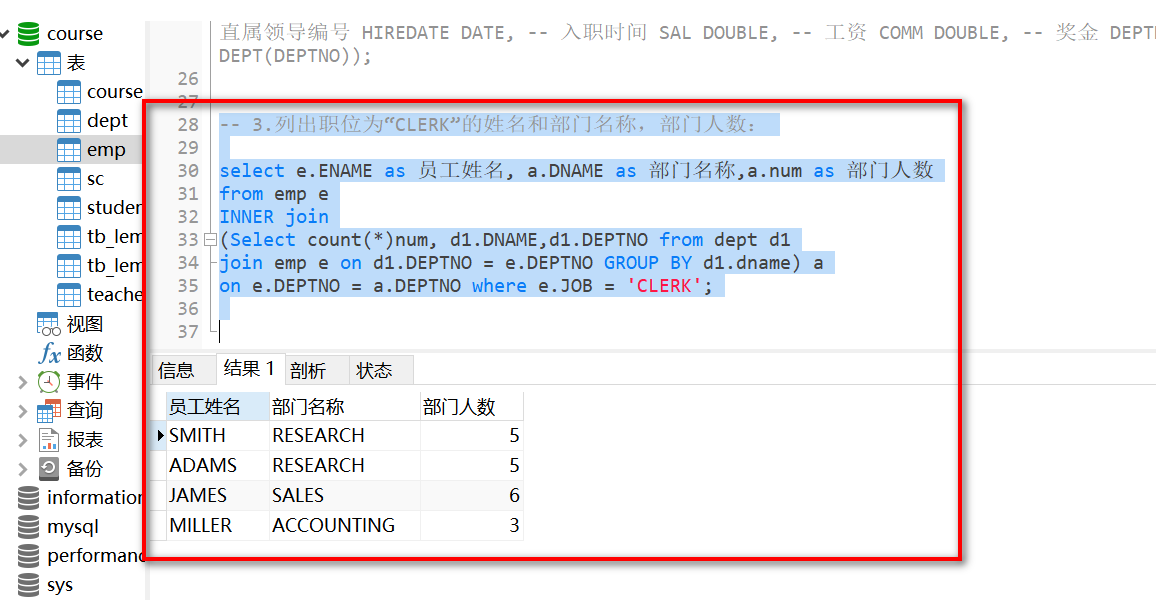Click the 事件 (Events) clock icon
This screenshot has width=1156, height=600.
point(49,382)
